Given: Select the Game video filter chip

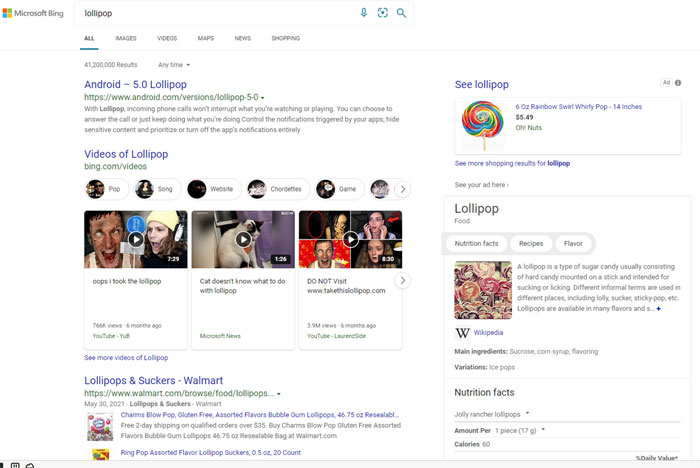Looking at the screenshot, I should pyautogui.click(x=339, y=189).
